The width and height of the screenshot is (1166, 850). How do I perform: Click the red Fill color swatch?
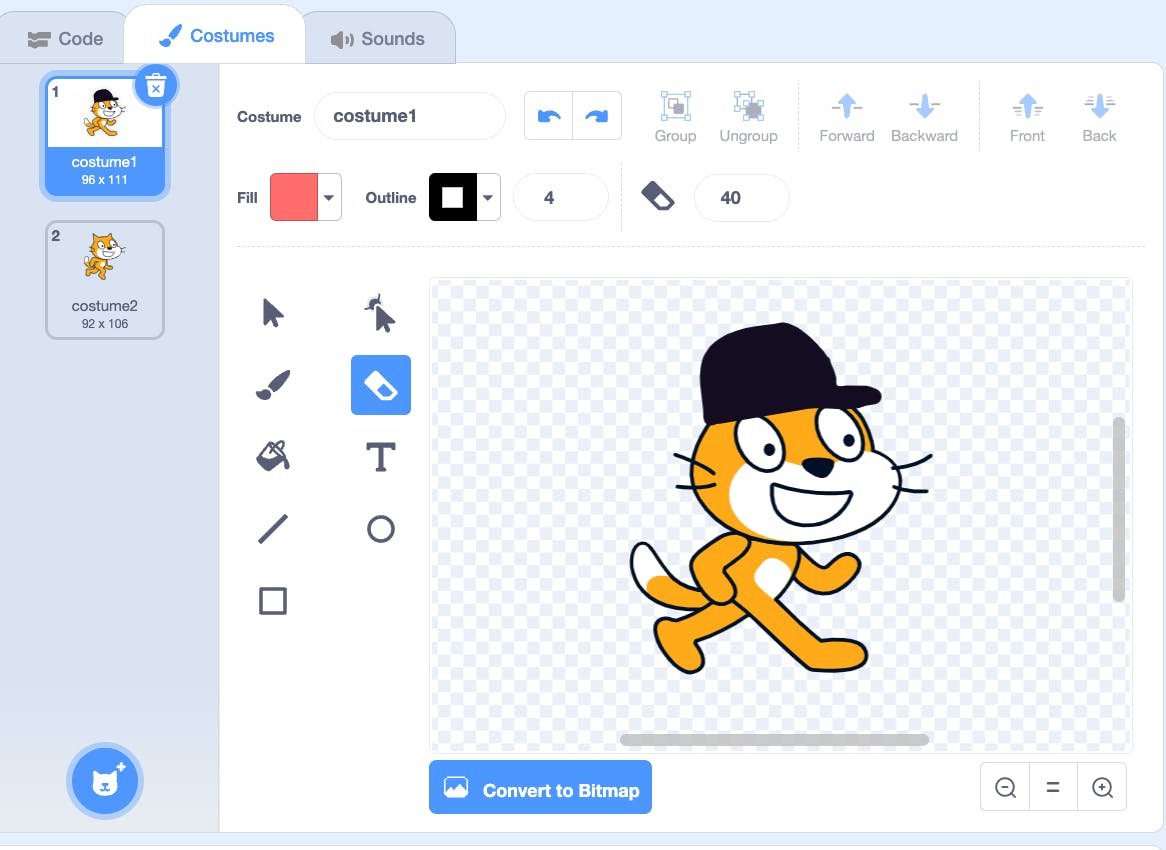click(x=294, y=198)
